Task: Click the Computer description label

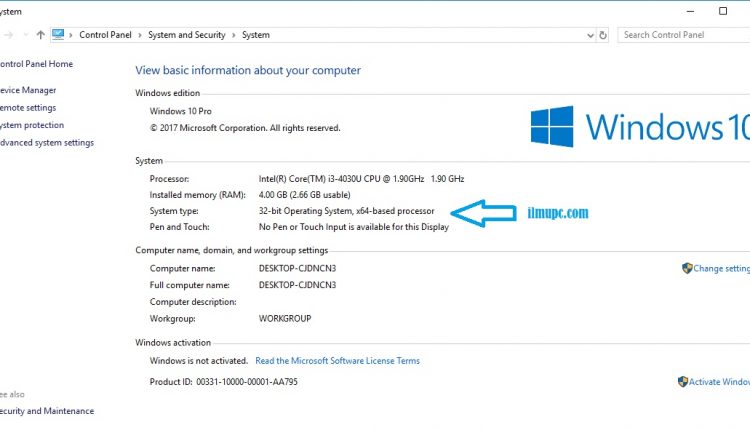Action: [193, 302]
